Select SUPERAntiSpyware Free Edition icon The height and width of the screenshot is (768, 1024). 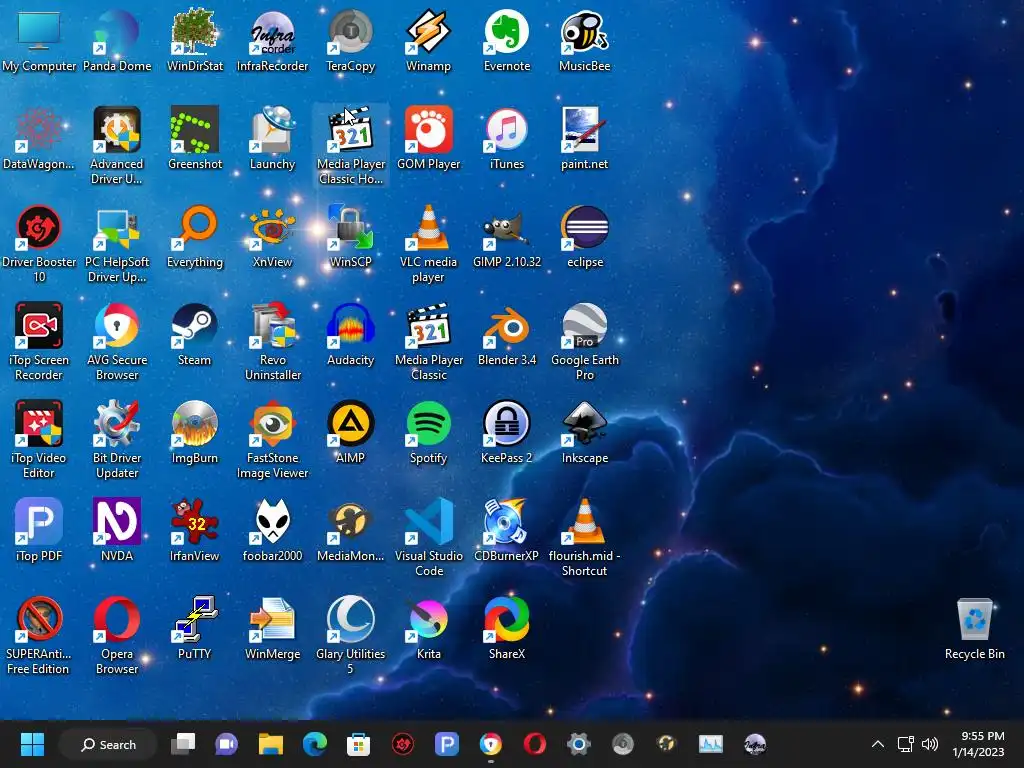(x=39, y=619)
